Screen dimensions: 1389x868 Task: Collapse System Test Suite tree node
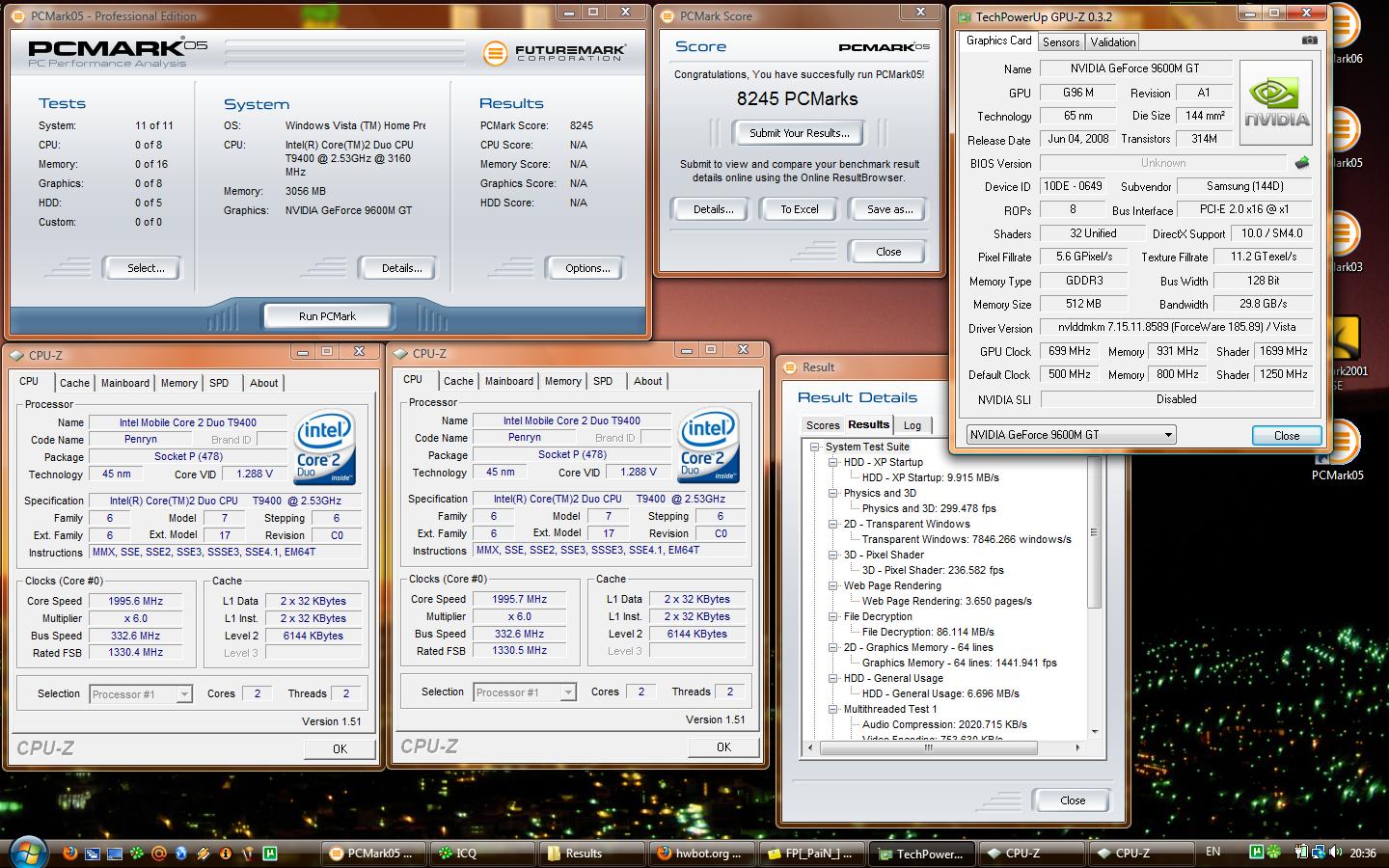click(815, 448)
